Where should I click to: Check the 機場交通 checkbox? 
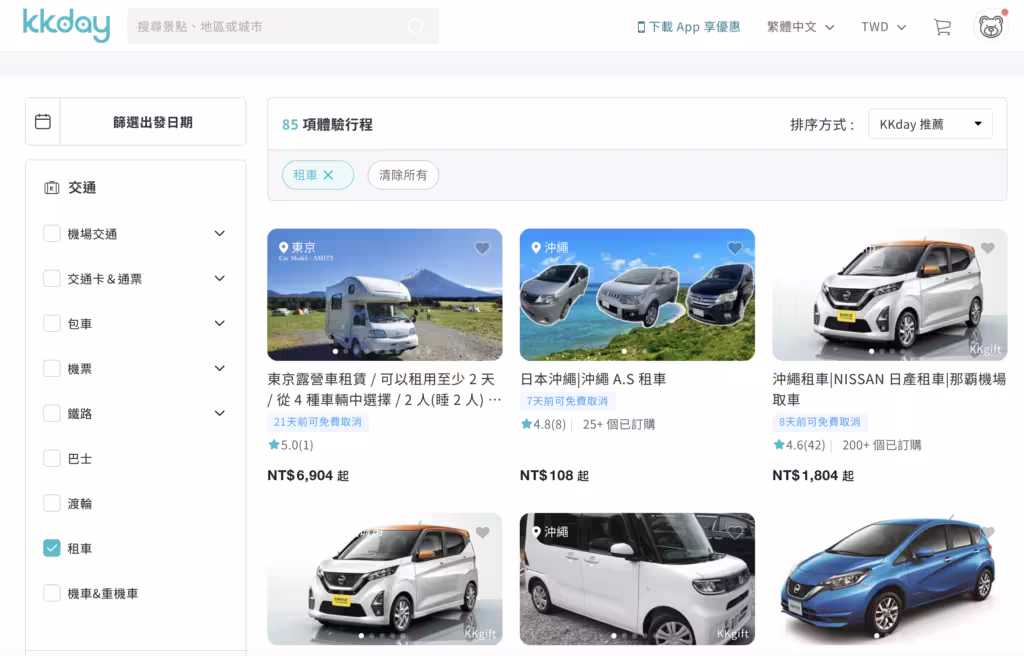(52, 233)
